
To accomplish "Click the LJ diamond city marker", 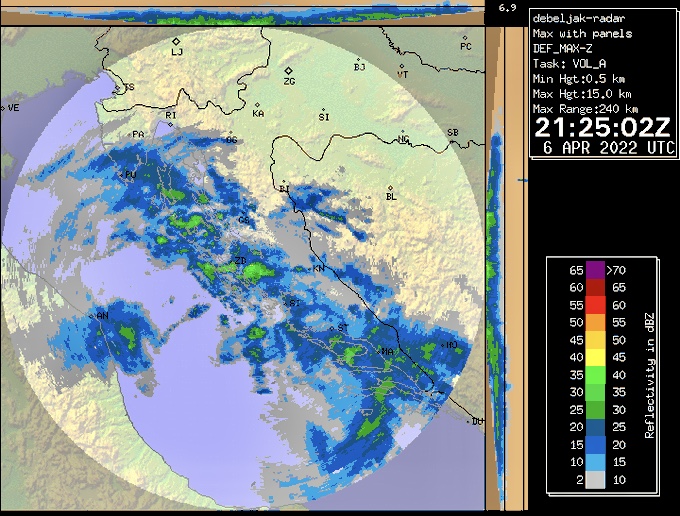I will tap(176, 42).
